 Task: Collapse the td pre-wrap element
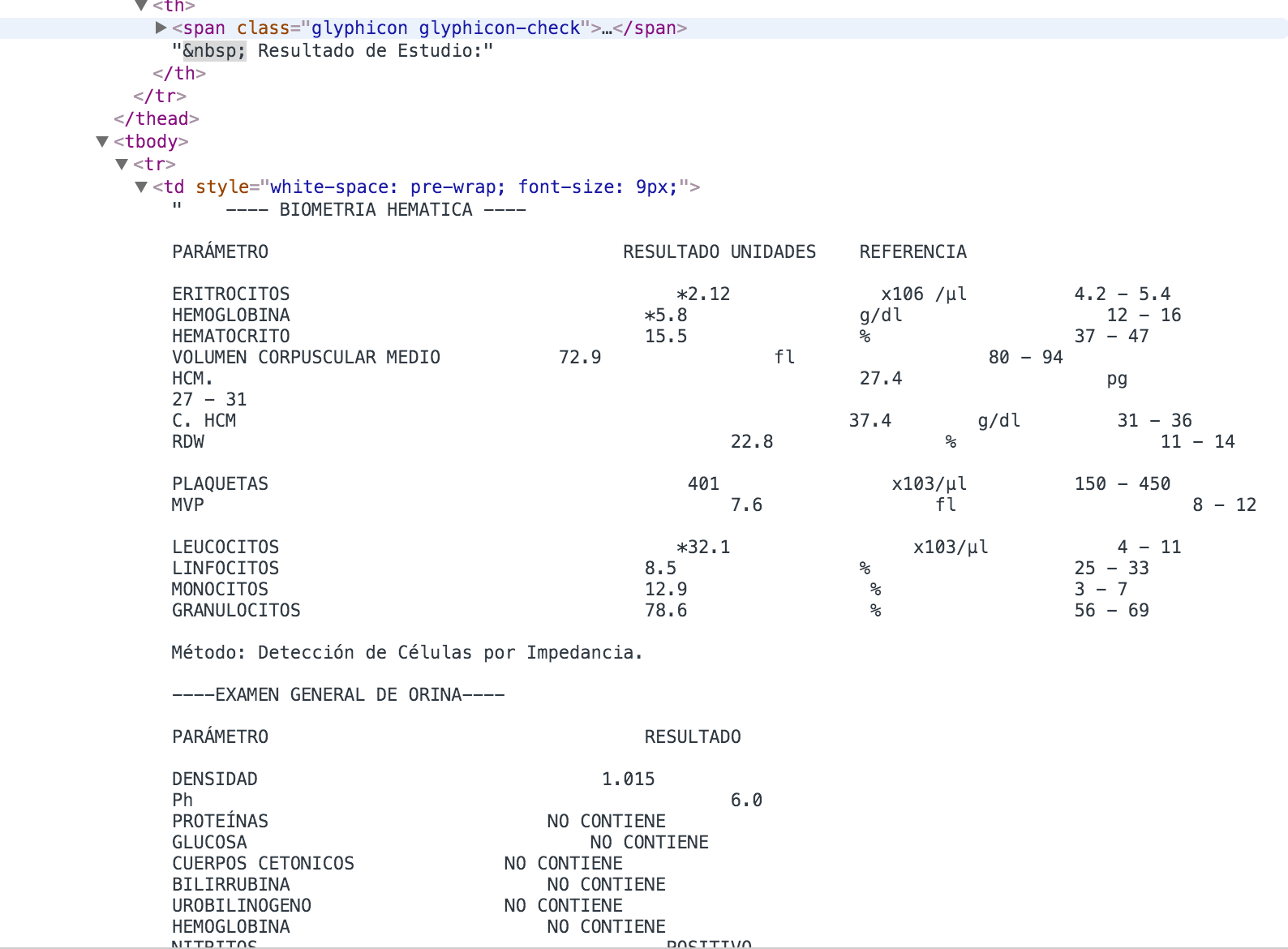tap(141, 187)
